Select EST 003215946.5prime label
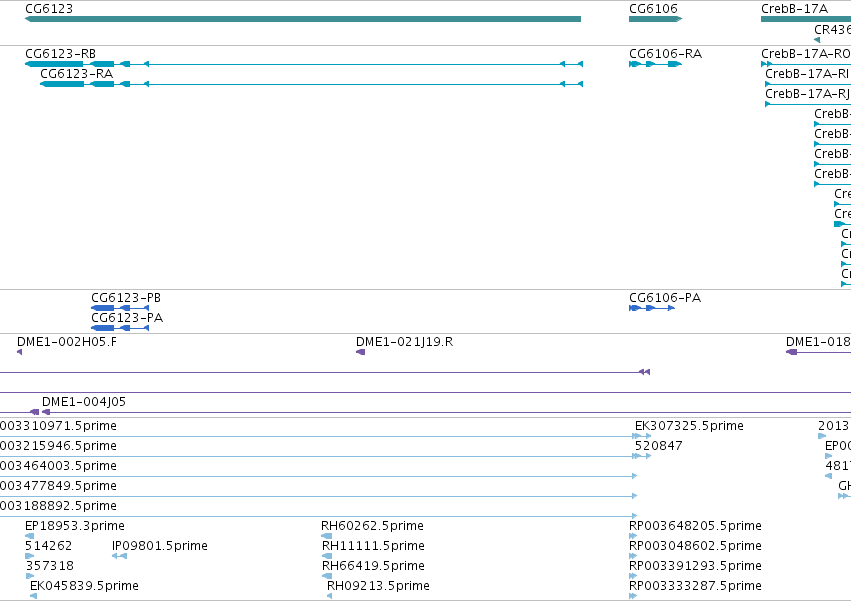This screenshot has width=851, height=601. pyautogui.click(x=58, y=446)
